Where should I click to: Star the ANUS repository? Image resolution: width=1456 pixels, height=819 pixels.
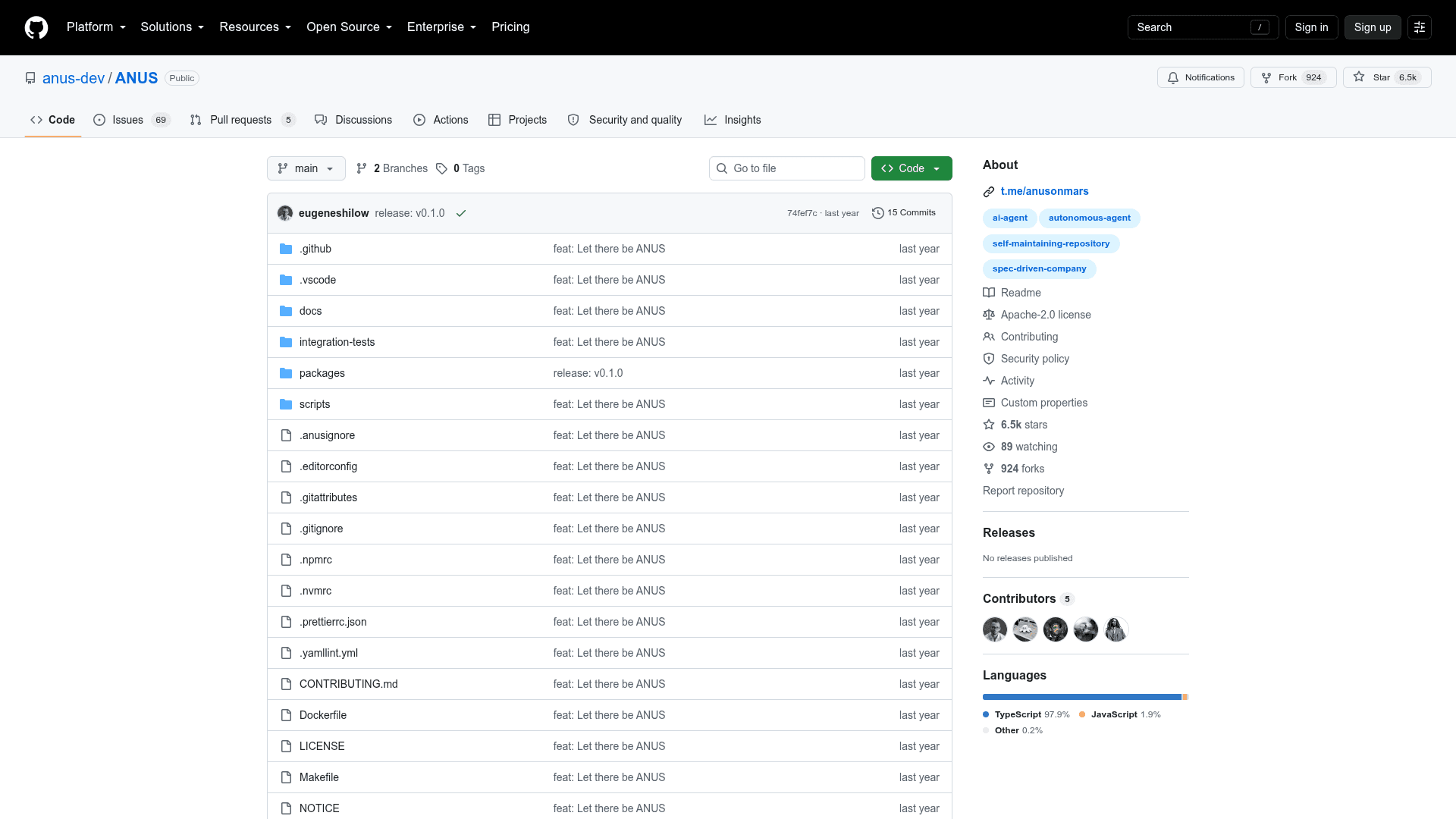point(1387,77)
